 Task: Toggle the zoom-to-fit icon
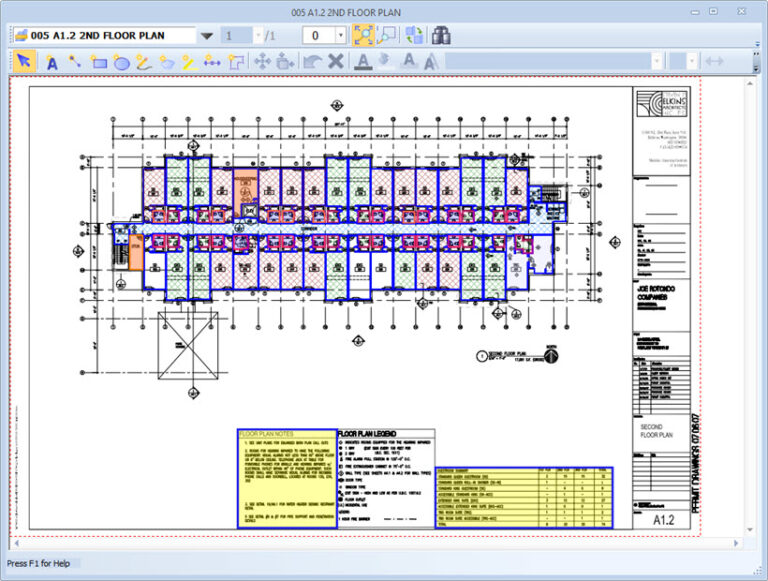point(363,35)
